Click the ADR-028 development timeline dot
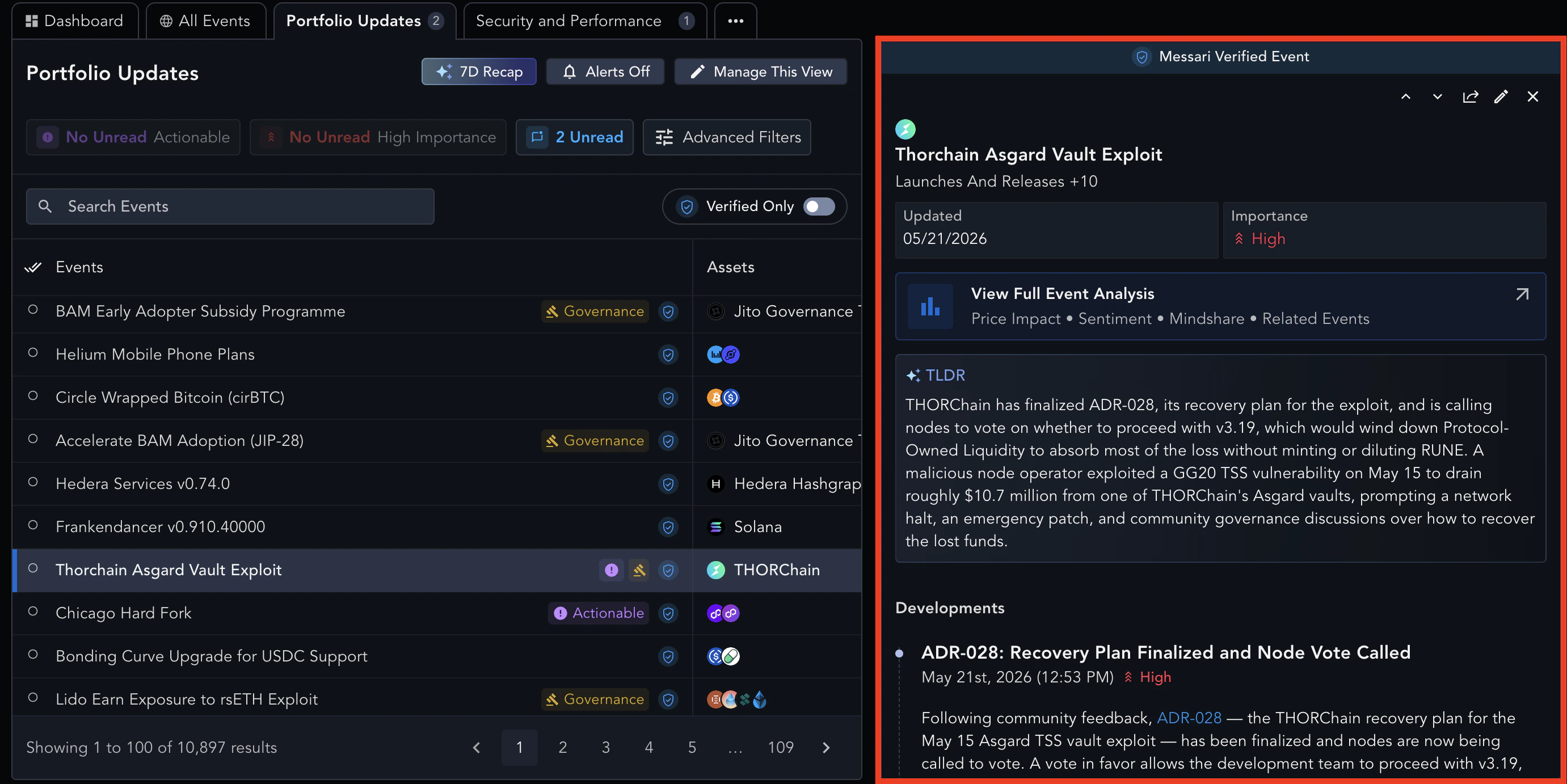1567x784 pixels. pos(899,654)
